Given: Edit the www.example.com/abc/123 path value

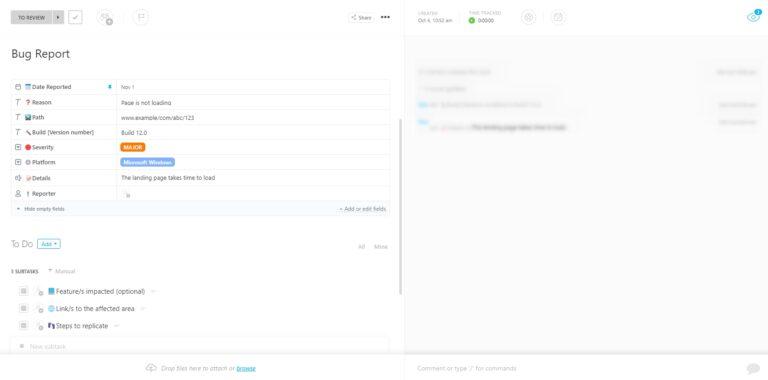Looking at the screenshot, I should pyautogui.click(x=158, y=118).
